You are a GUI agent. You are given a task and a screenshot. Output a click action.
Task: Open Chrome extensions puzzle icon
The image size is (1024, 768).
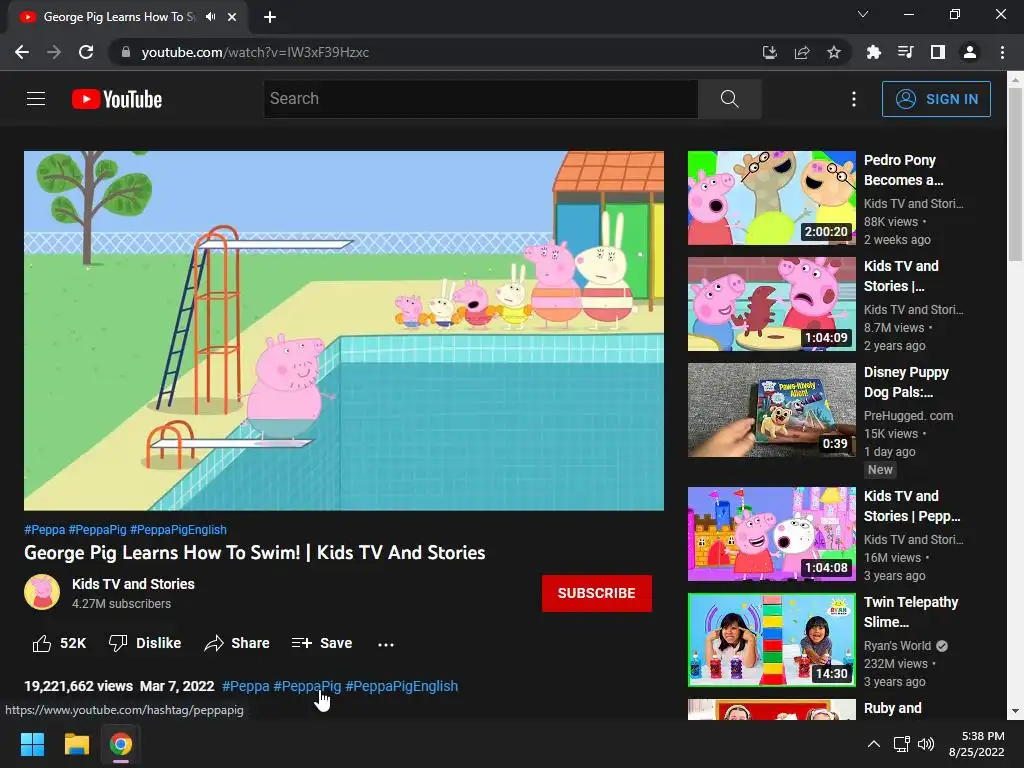click(873, 52)
